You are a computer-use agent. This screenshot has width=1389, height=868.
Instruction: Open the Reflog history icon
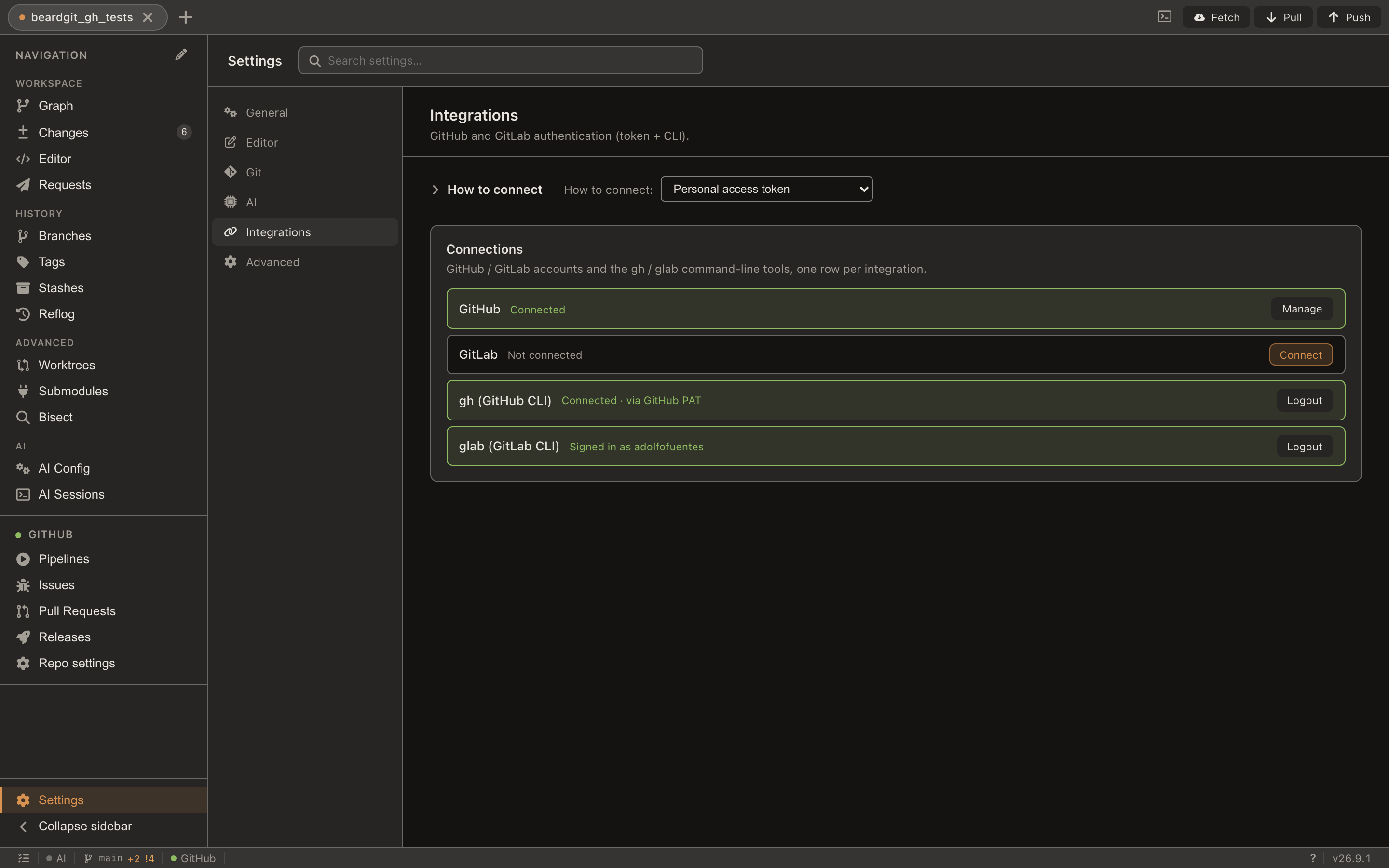(23, 314)
